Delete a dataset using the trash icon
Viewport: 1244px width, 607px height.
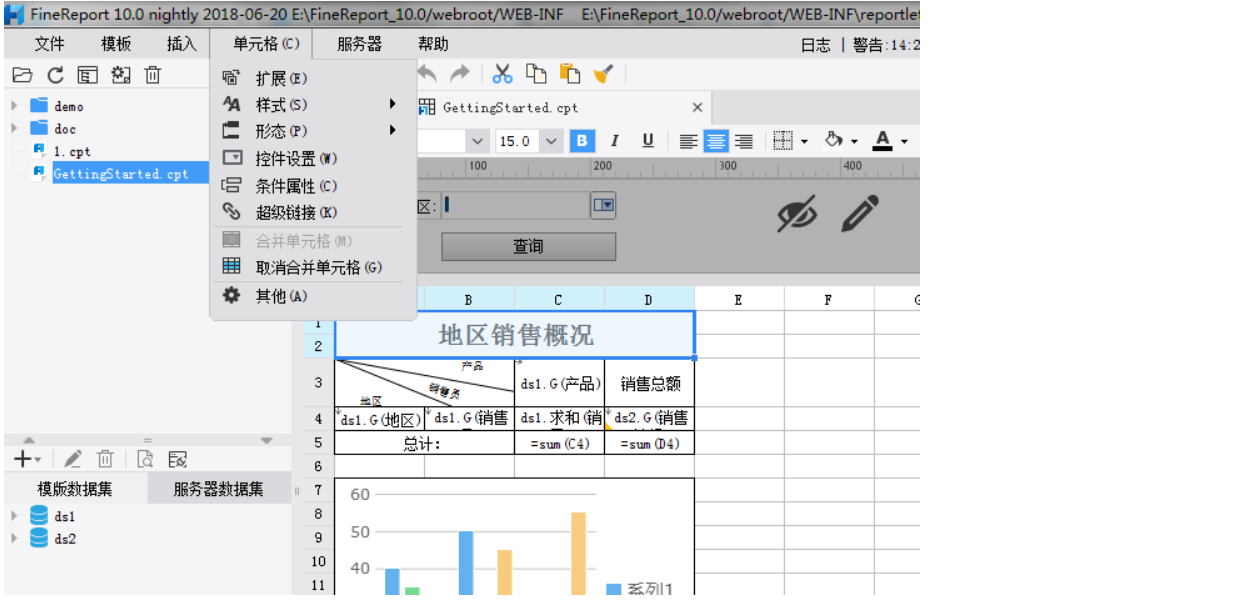[105, 459]
